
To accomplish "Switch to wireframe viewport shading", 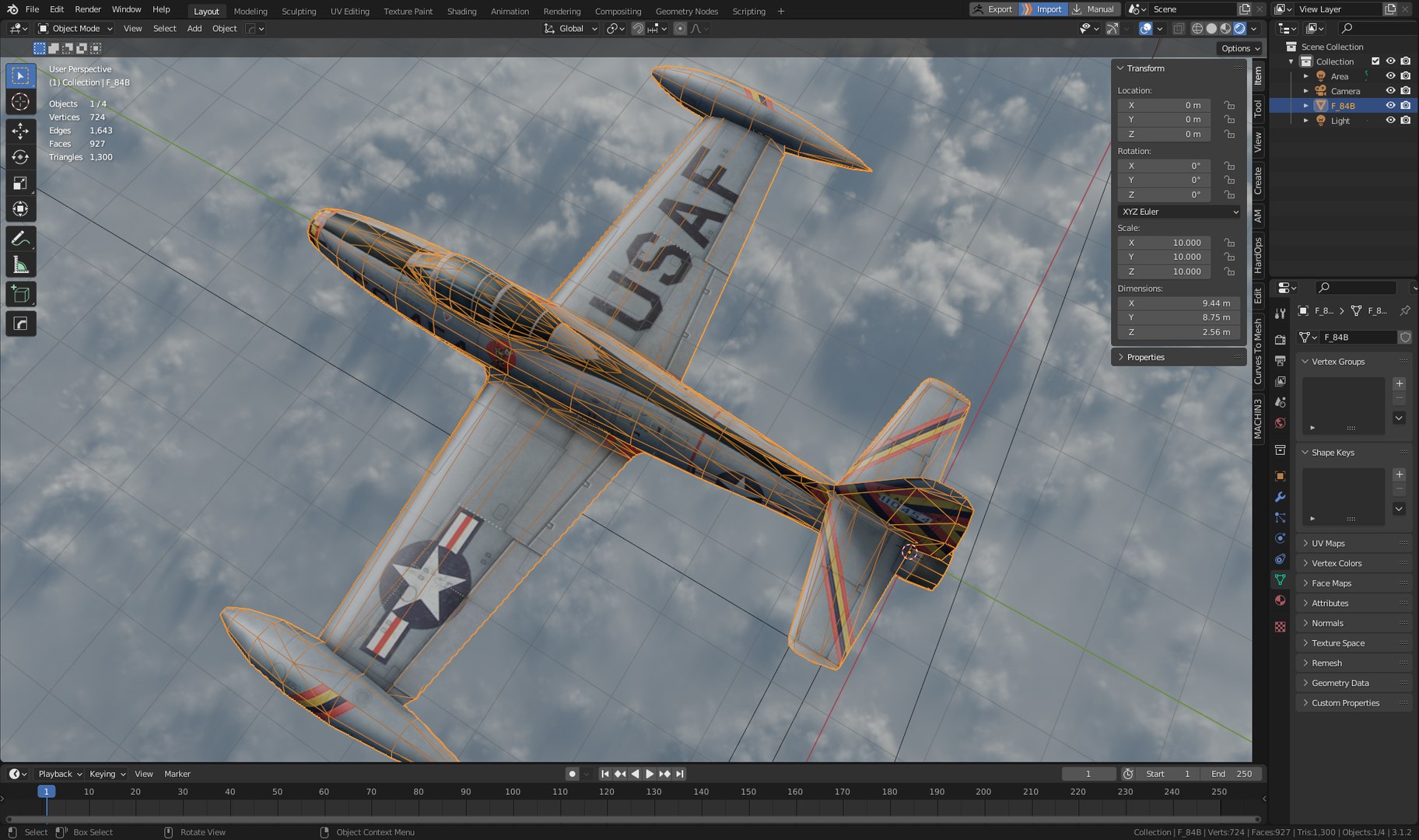I will coord(1197,29).
